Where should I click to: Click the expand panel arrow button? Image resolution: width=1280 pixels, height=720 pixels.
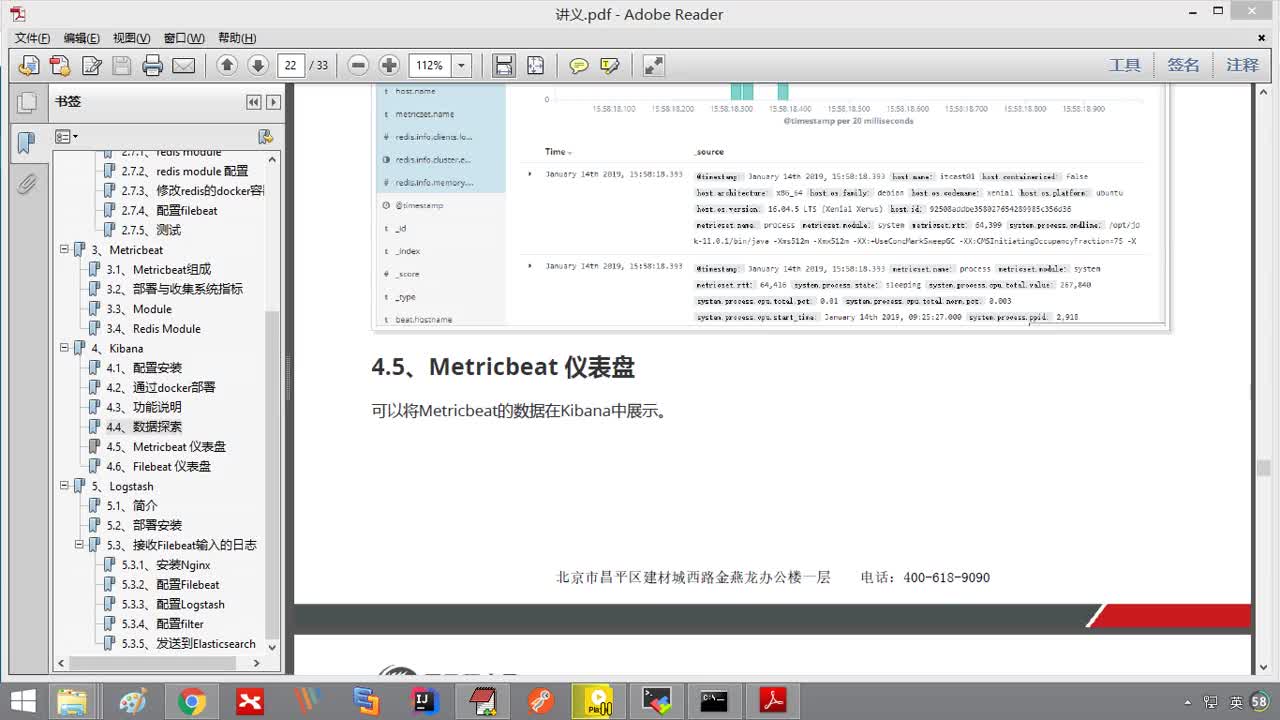(x=273, y=102)
